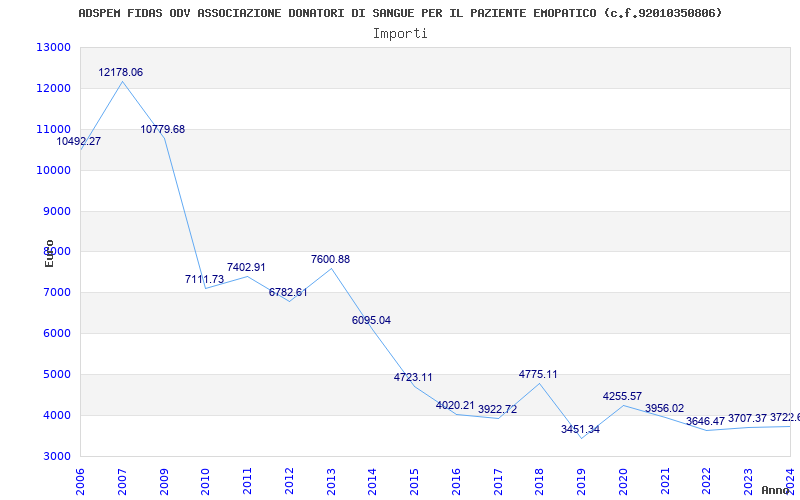
Task: Click the 10492.27 data label for 2006
Action: (x=78, y=142)
